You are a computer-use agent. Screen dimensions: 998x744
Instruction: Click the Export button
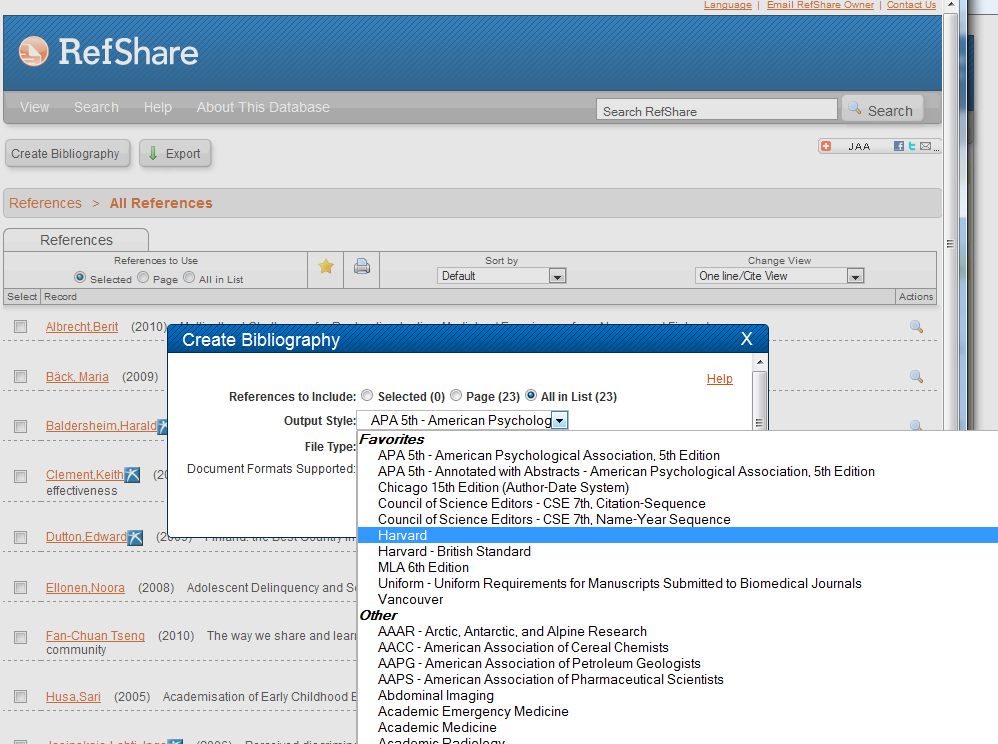(175, 153)
